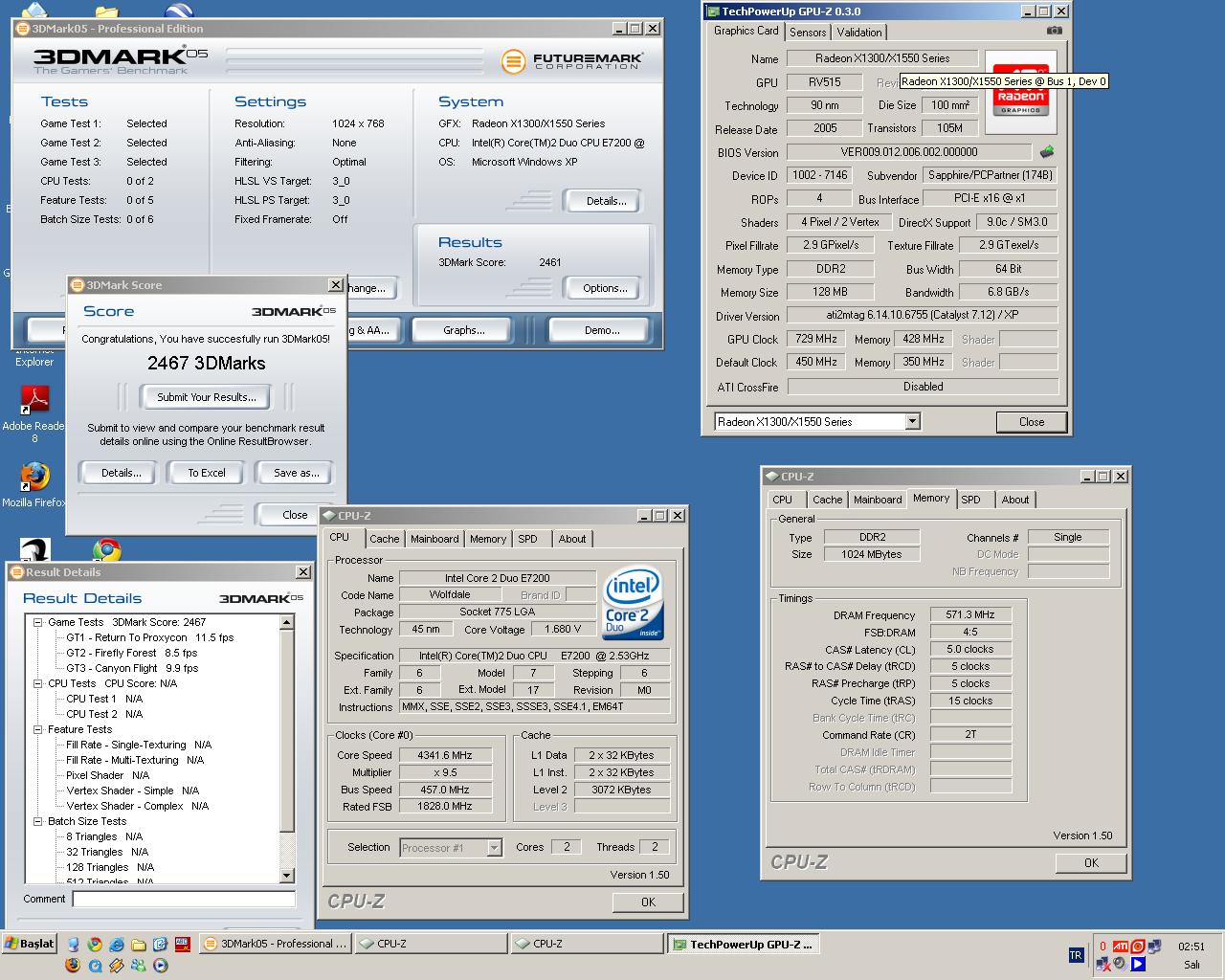
Task: Click the BIOS save chip icon in GPU-Z
Action: (x=1047, y=152)
